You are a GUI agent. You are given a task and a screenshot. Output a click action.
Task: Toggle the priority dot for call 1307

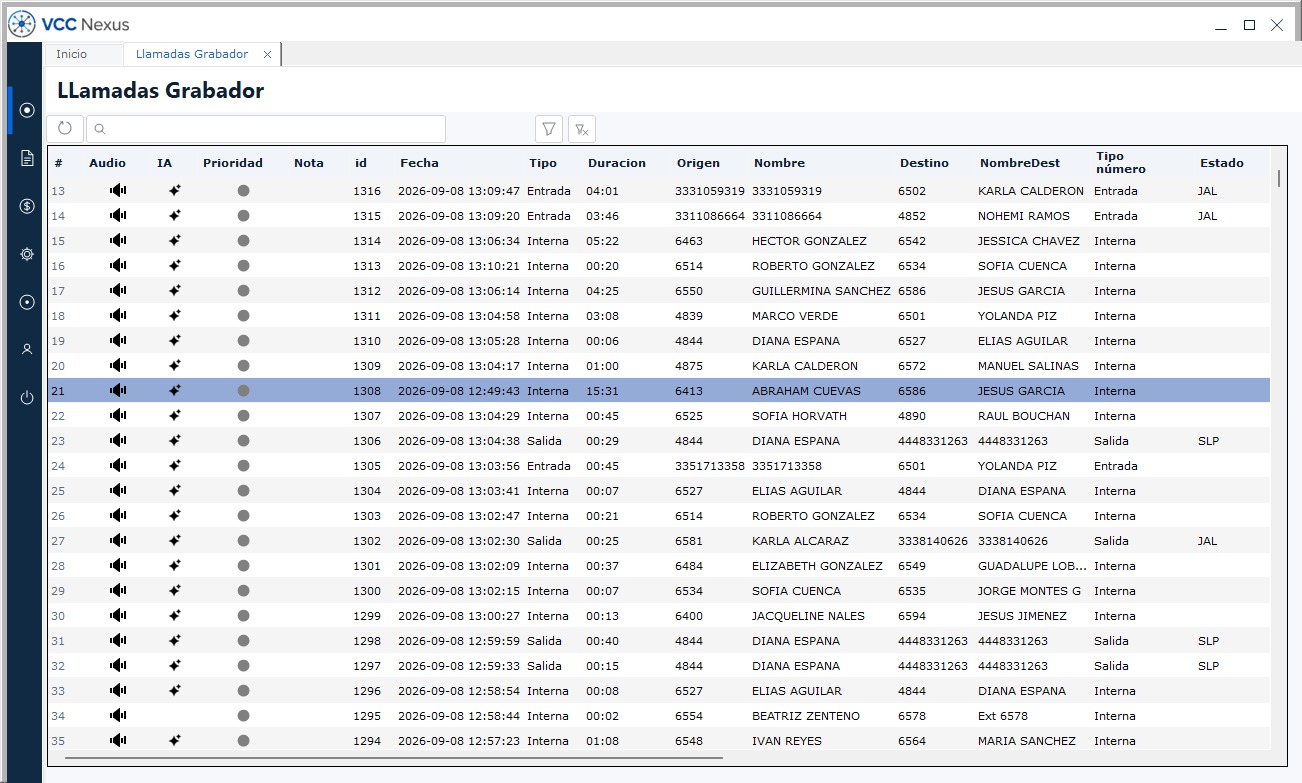(x=243, y=416)
